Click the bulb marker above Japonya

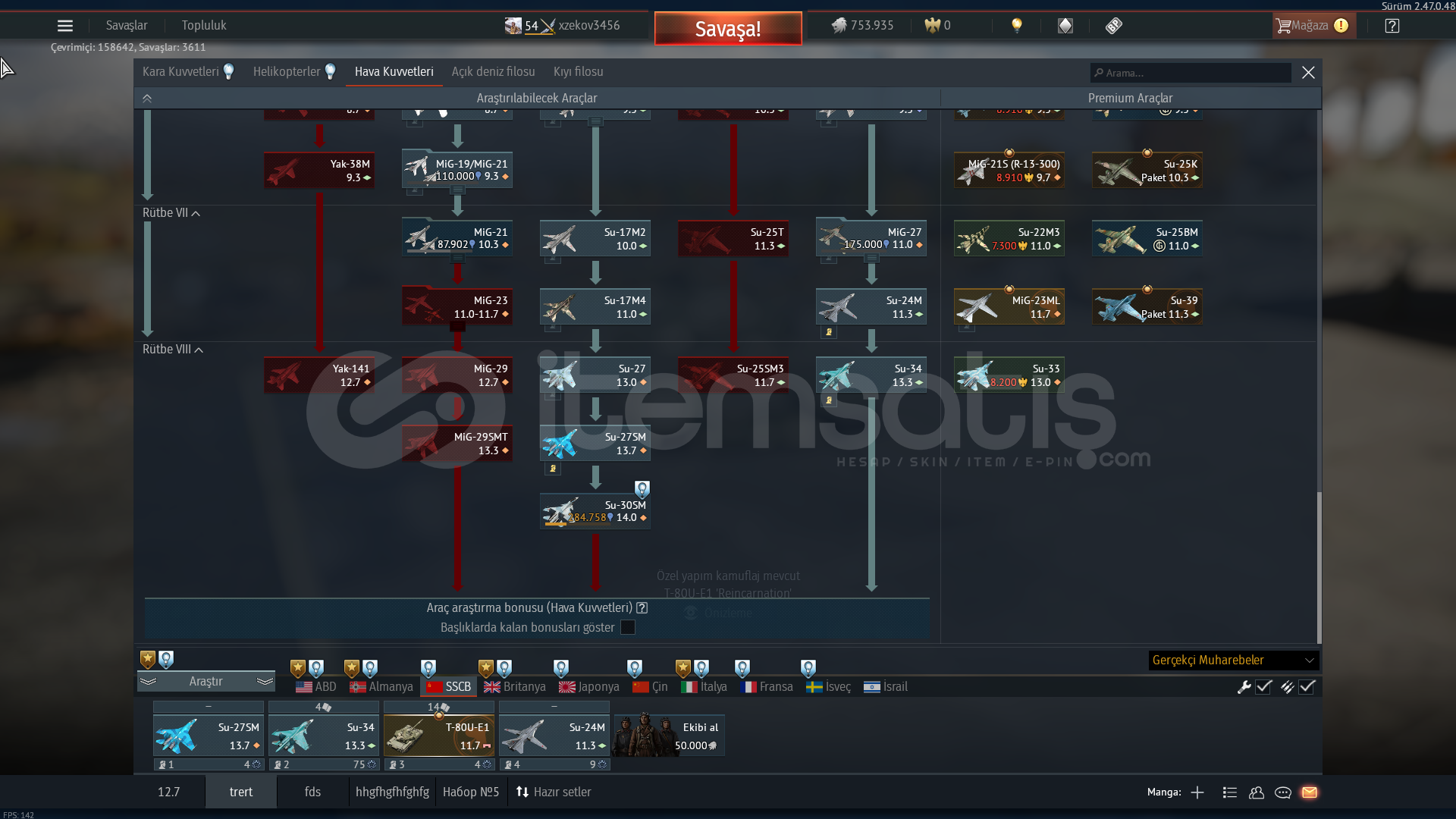561,668
